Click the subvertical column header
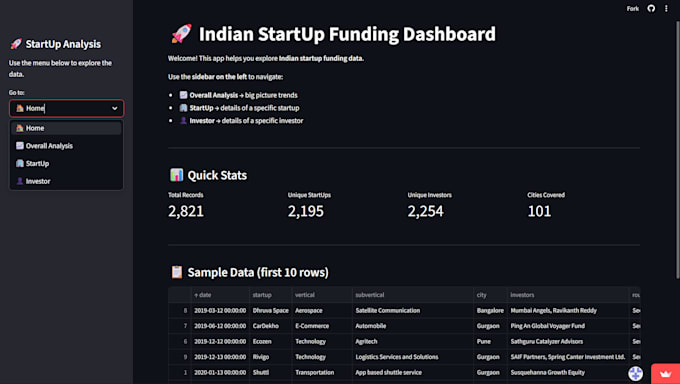The width and height of the screenshot is (680, 384). point(413,295)
